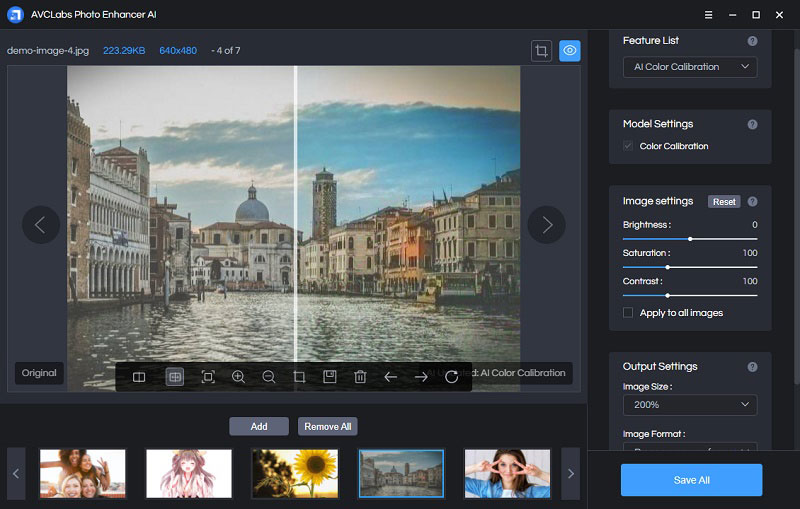Enable Apply to all images checkbox
The height and width of the screenshot is (509, 800).
coord(628,313)
